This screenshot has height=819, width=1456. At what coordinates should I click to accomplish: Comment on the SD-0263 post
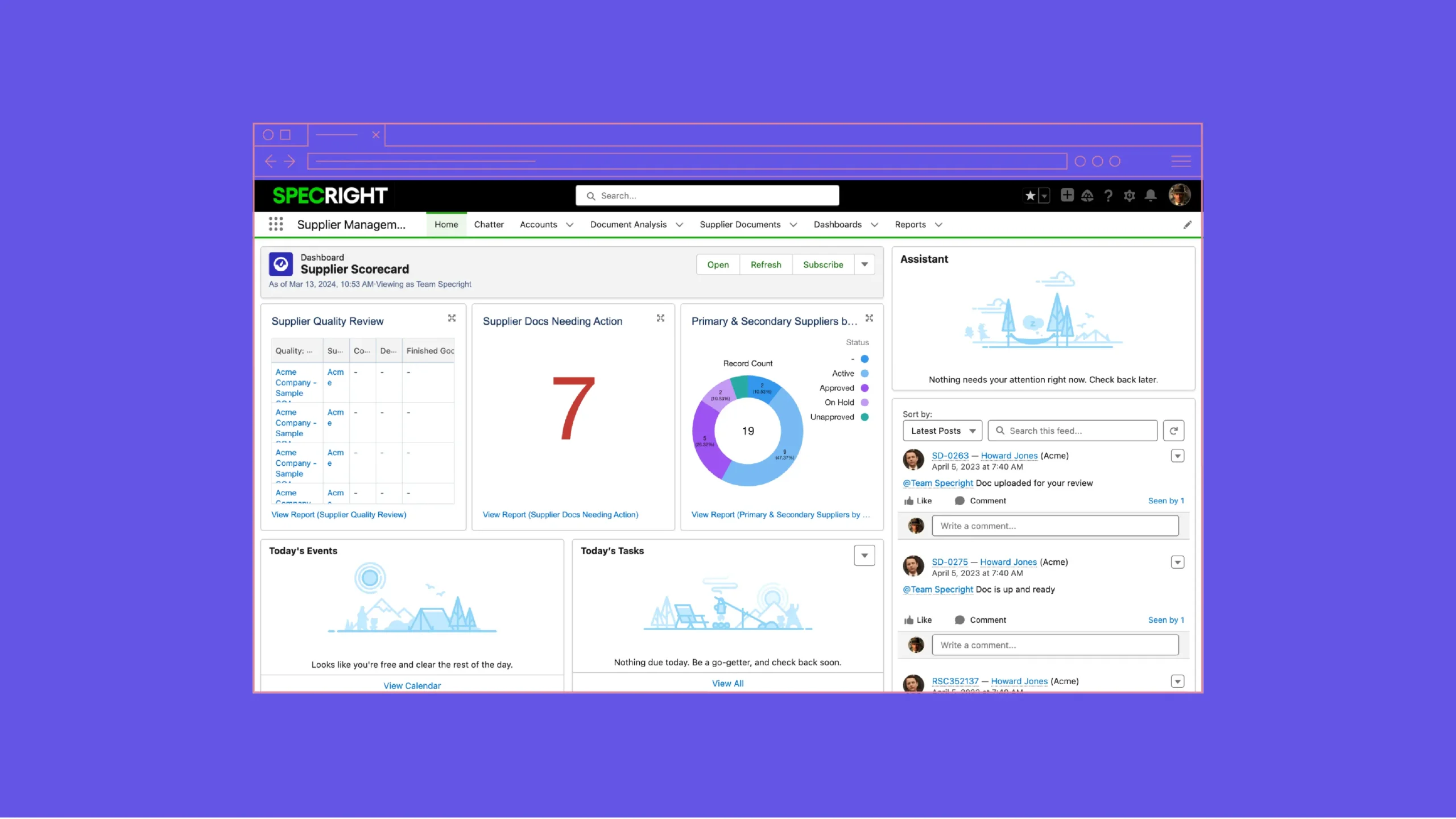tap(981, 500)
